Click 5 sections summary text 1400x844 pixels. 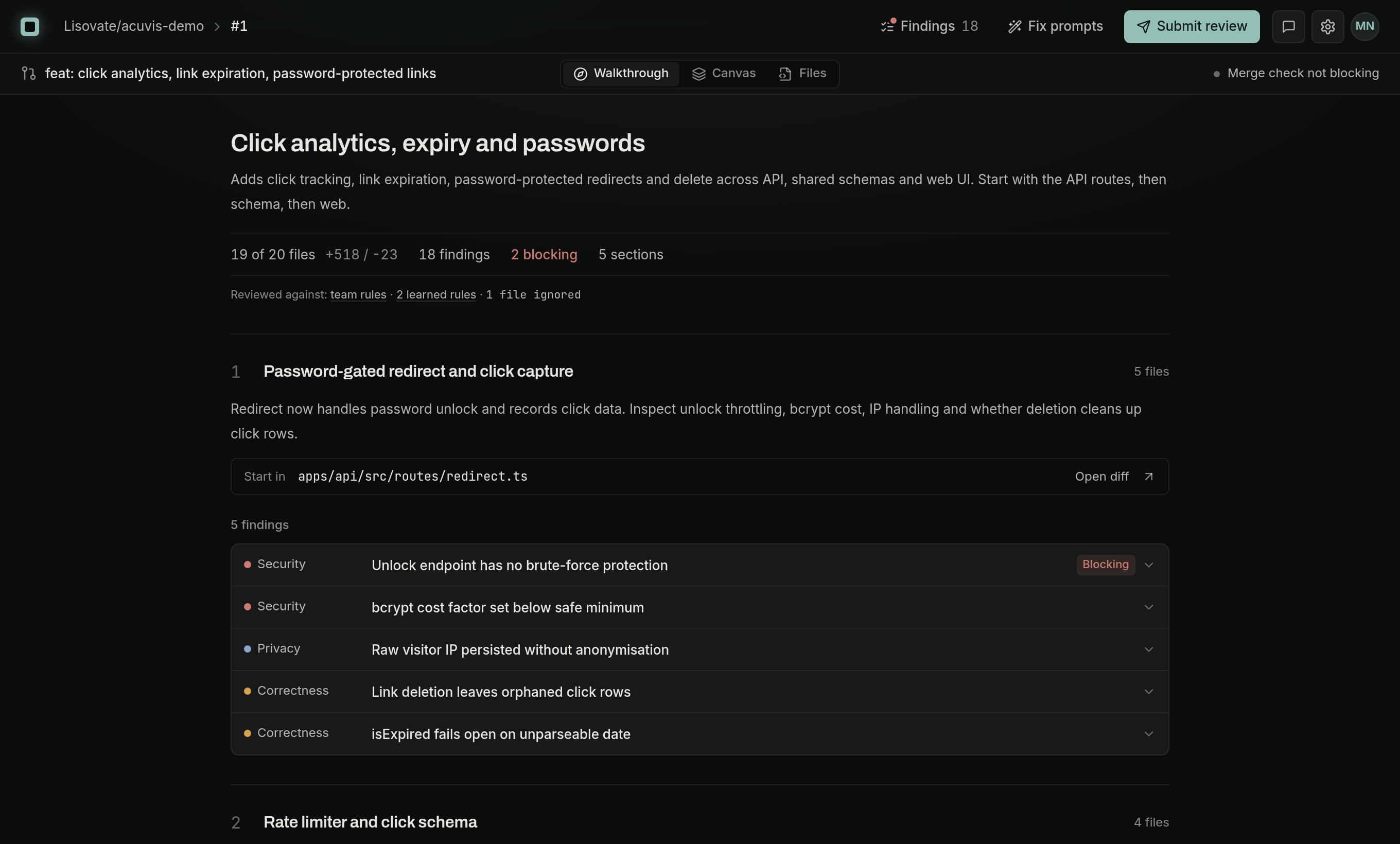pos(631,254)
